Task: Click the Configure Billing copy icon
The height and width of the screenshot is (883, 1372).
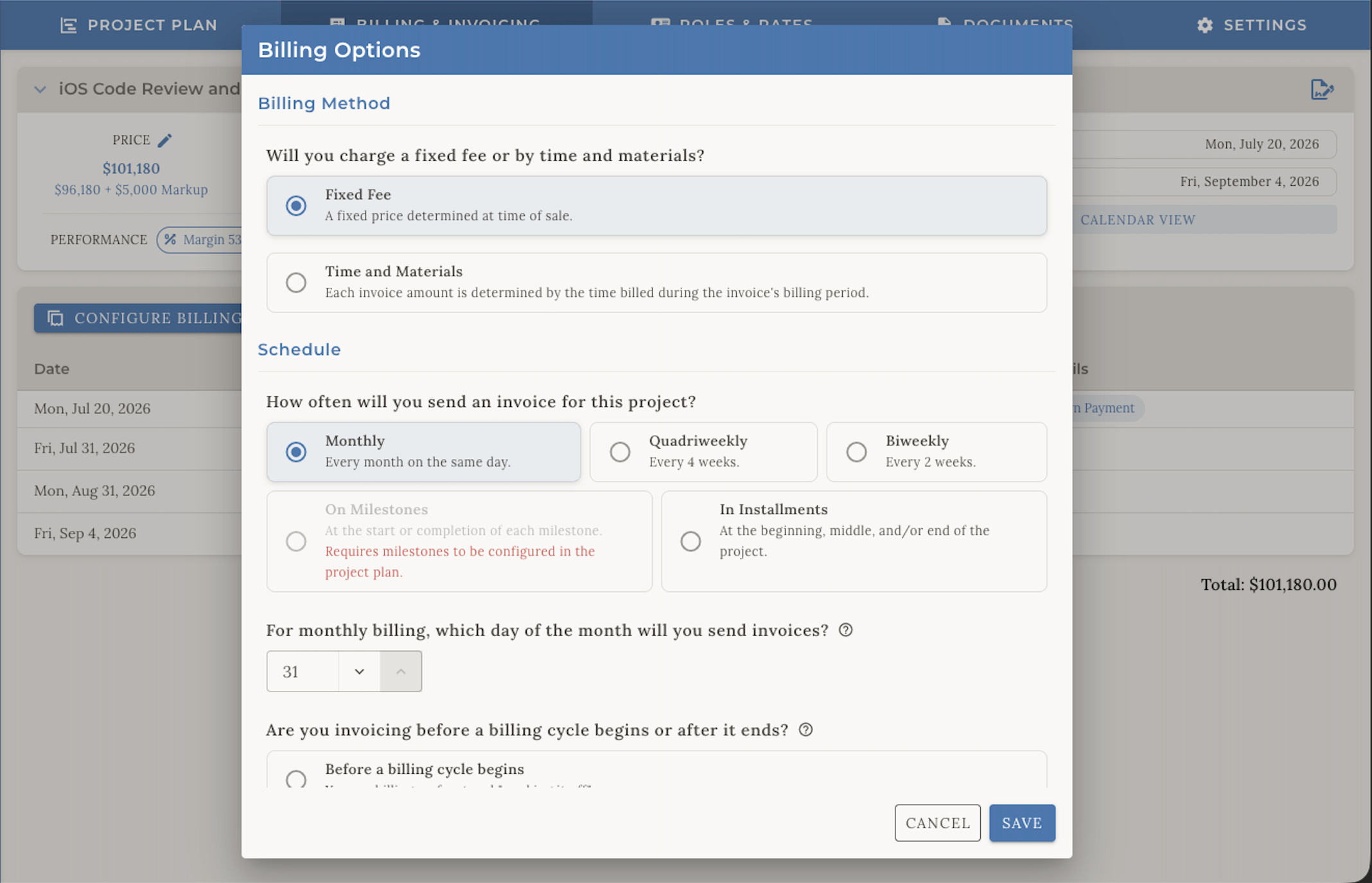Action: (x=56, y=318)
